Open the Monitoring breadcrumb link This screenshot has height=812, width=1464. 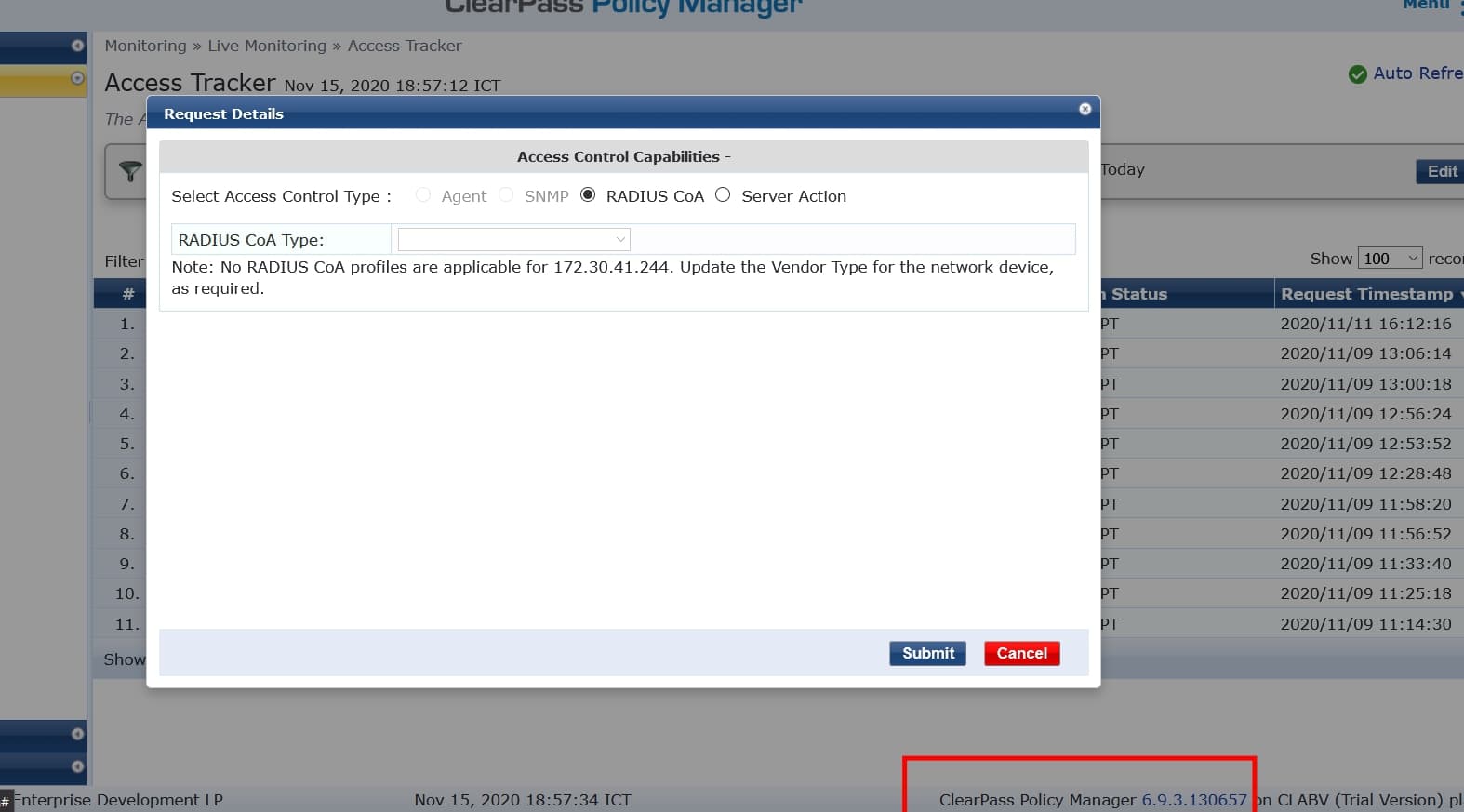145,46
